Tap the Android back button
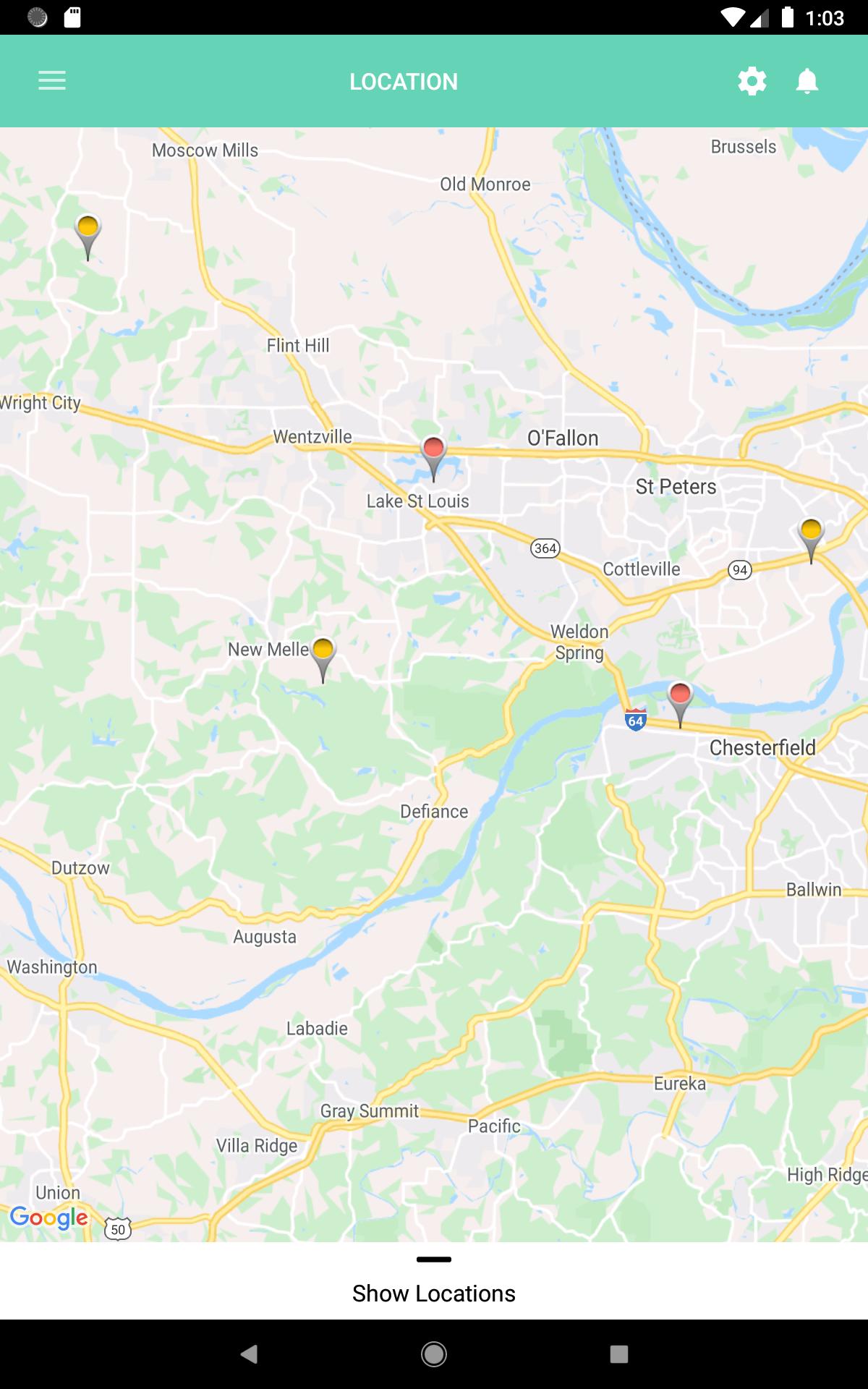The width and height of the screenshot is (868, 1389). tap(249, 1354)
